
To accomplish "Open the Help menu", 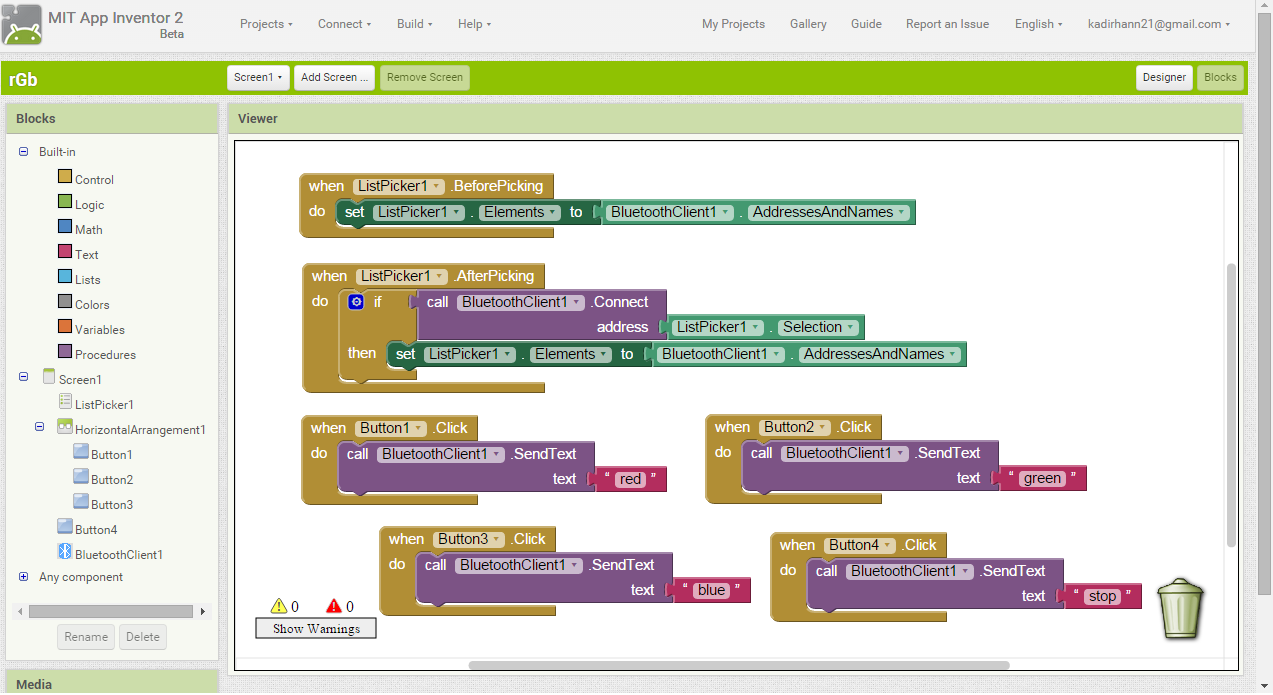I will coord(474,24).
